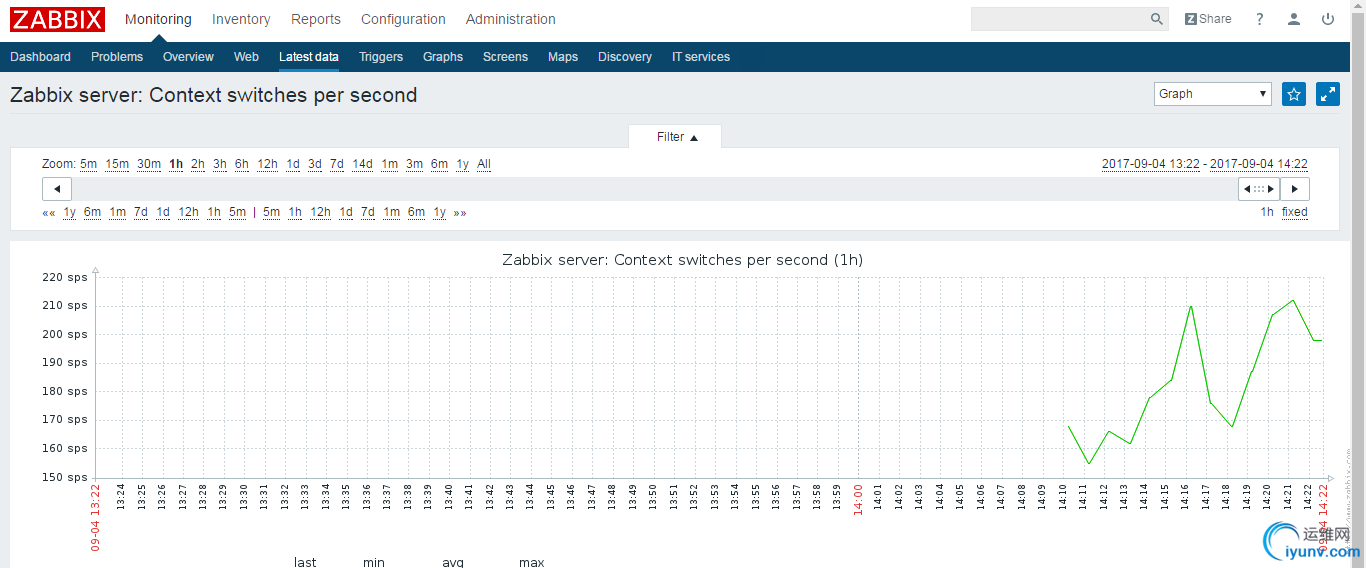
Task: Click the time range scrollbar track
Action: [x=654, y=189]
